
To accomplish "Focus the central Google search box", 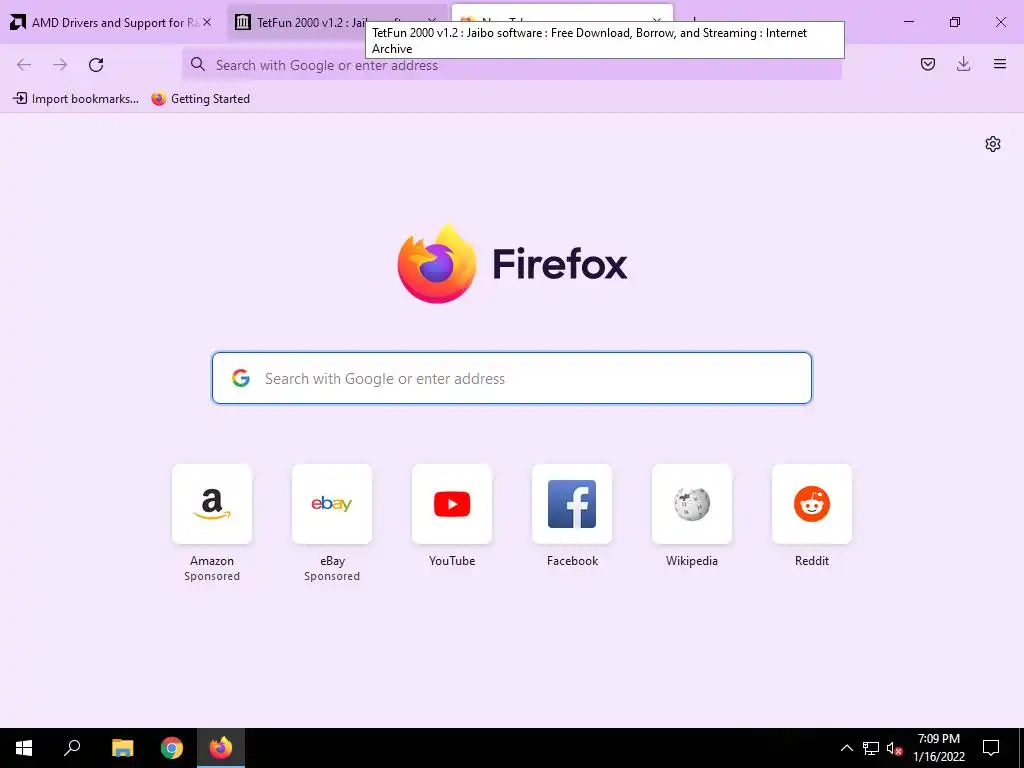I will [511, 378].
